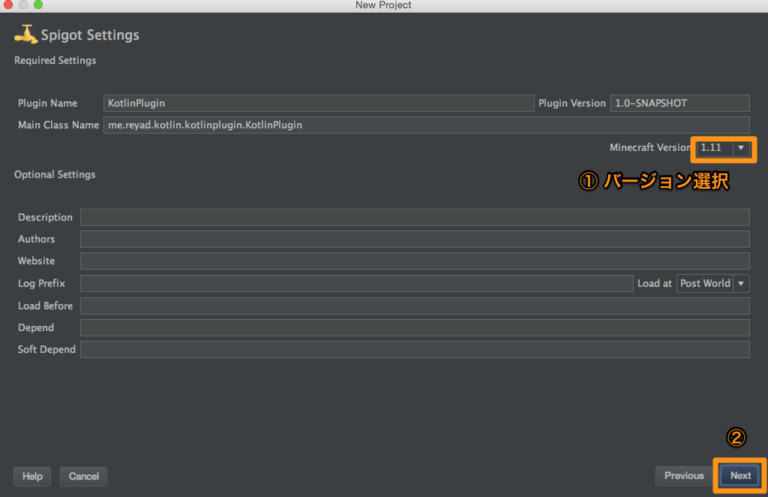Click into the Description field

[415, 217]
